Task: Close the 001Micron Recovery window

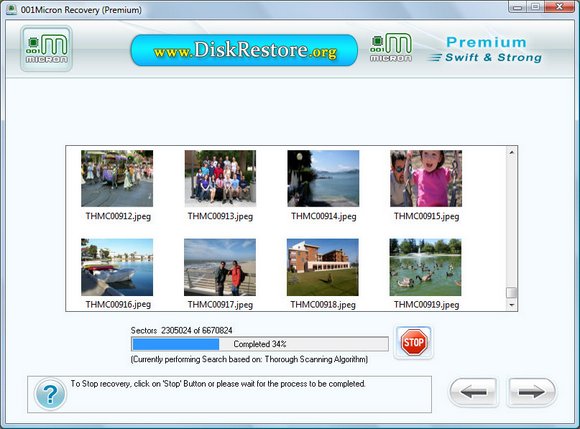Action: [560, 7]
